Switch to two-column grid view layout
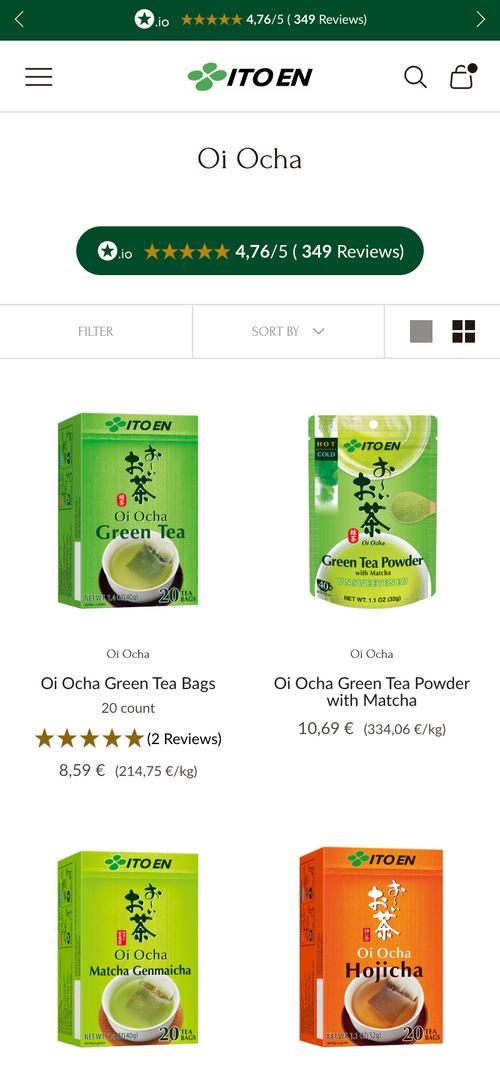 pos(464,331)
